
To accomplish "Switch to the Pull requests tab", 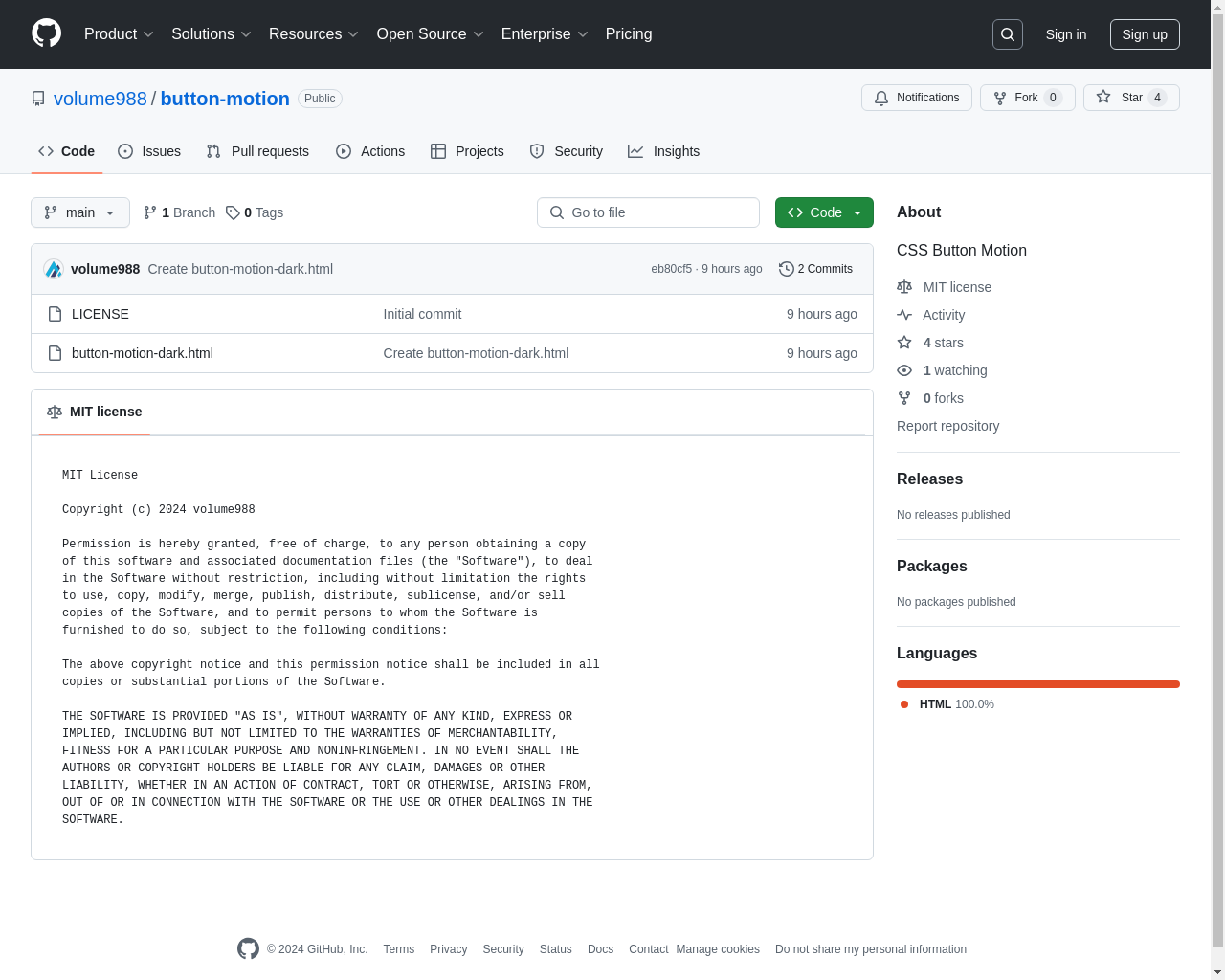I will coord(257,151).
